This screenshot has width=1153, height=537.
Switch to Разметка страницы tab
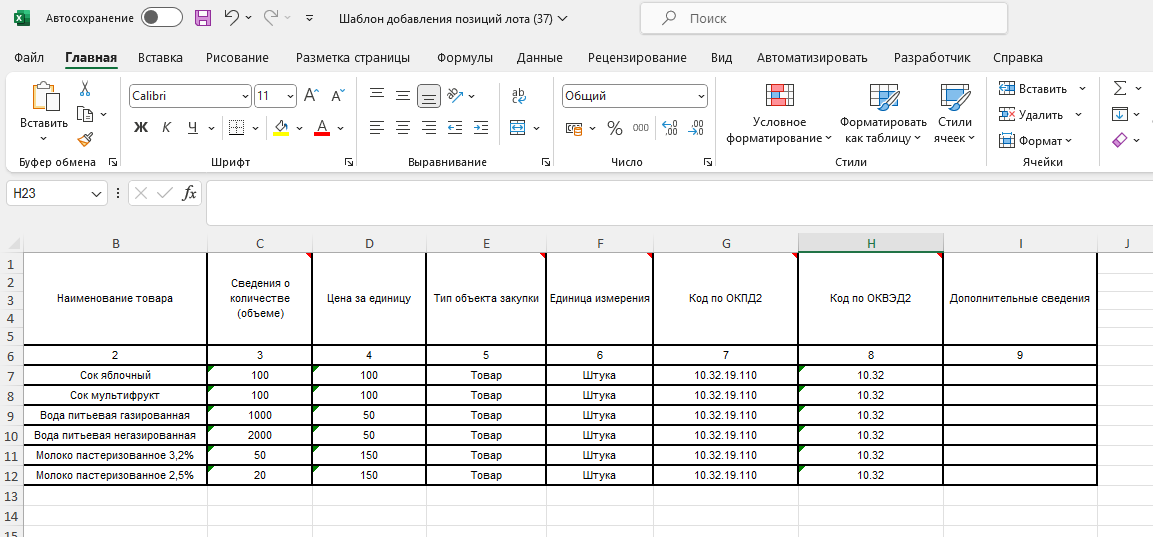[353, 57]
